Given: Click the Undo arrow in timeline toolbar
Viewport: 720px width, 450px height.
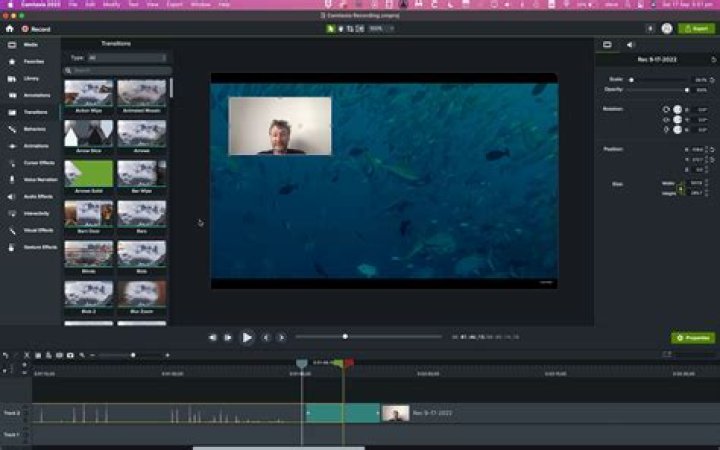Looking at the screenshot, I should [6, 355].
